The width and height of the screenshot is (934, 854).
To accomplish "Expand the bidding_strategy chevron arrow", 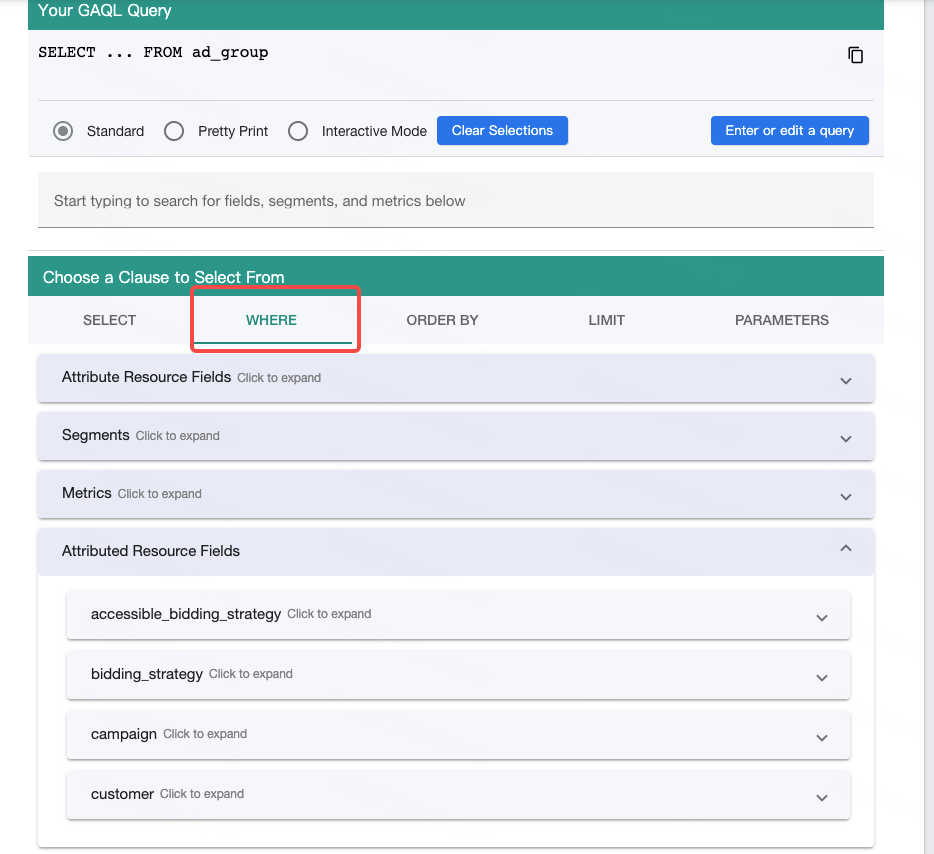I will coord(822,678).
